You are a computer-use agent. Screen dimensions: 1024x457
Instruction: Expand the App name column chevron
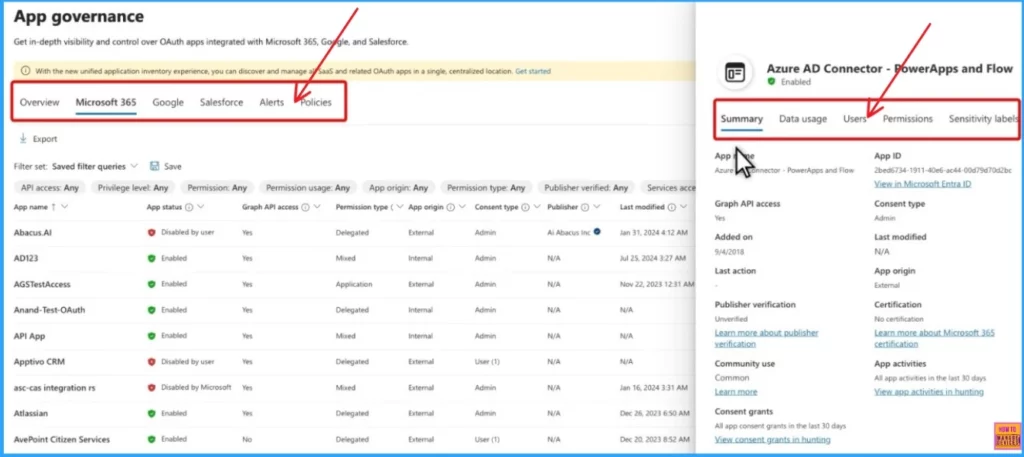point(65,207)
